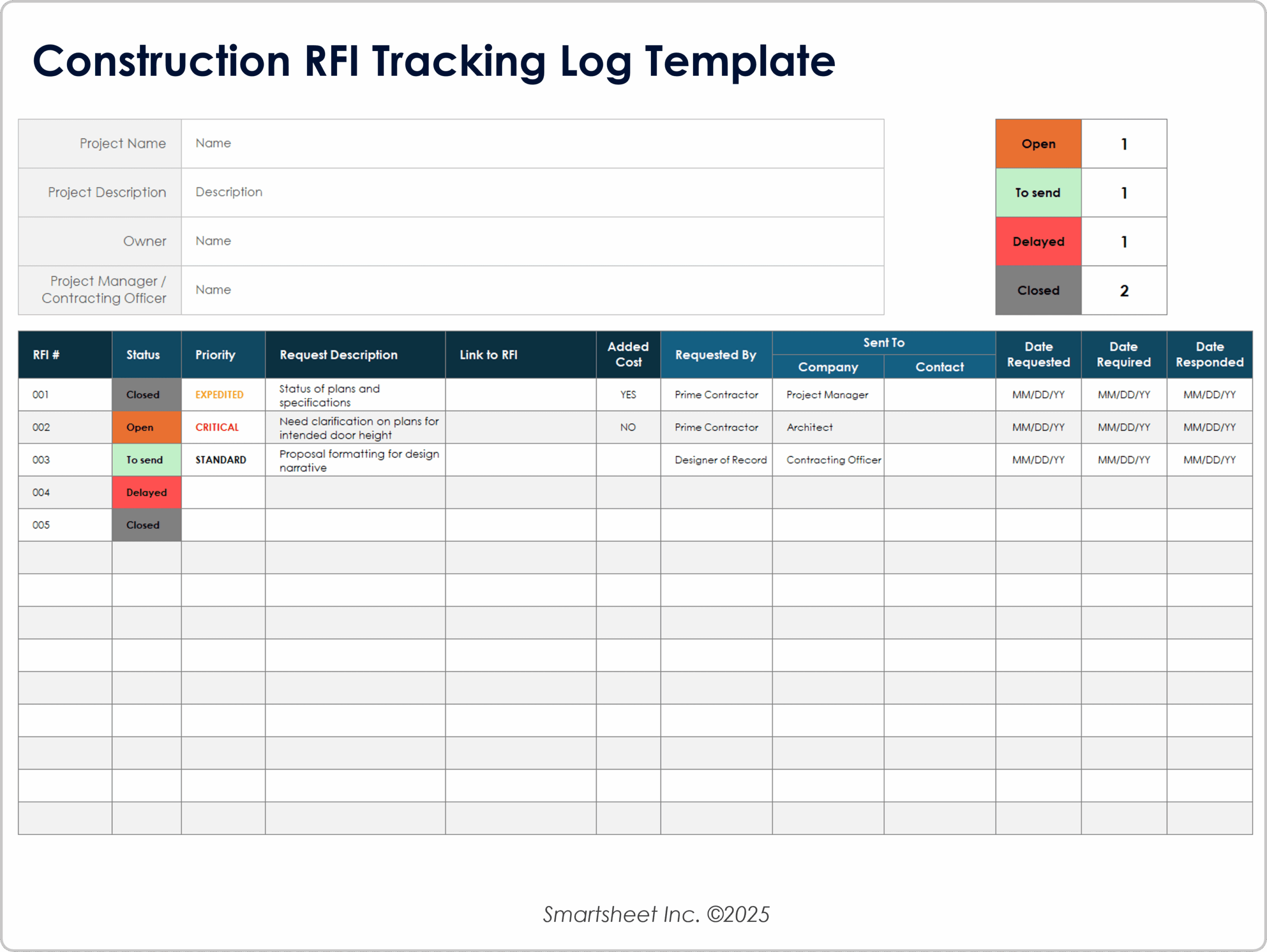
Task: Click the Date Requested column header
Action: (x=1038, y=355)
